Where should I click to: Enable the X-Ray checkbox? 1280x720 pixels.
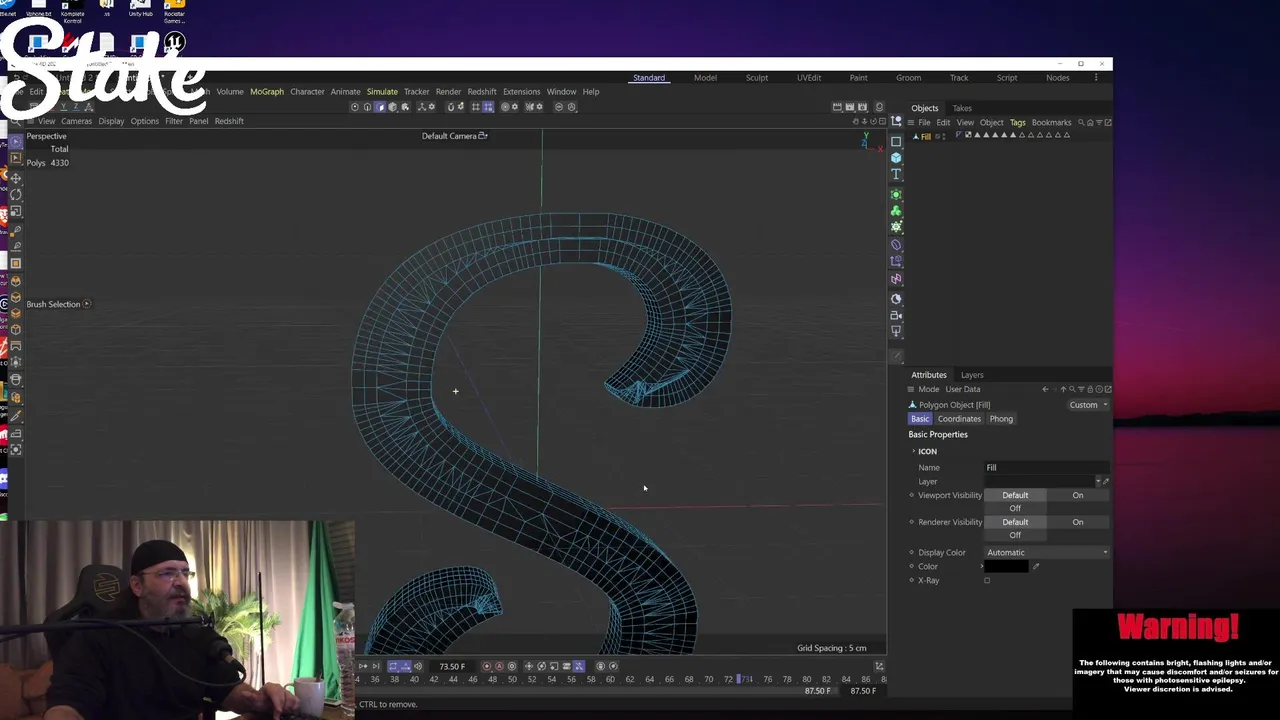(987, 580)
